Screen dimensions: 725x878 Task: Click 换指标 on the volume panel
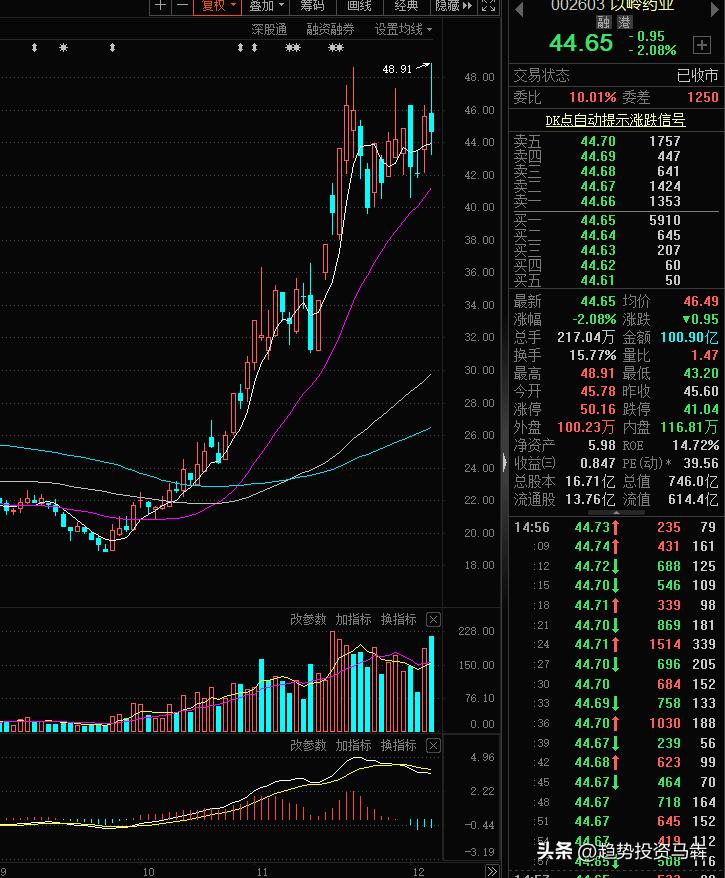click(399, 619)
